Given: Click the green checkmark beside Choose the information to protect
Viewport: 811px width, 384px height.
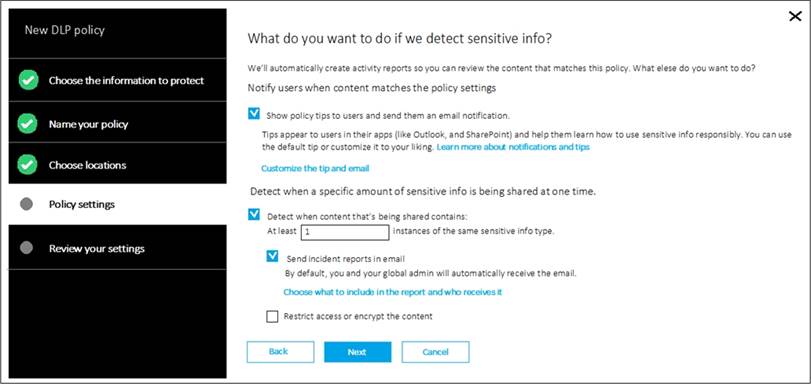Looking at the screenshot, I should [28, 80].
